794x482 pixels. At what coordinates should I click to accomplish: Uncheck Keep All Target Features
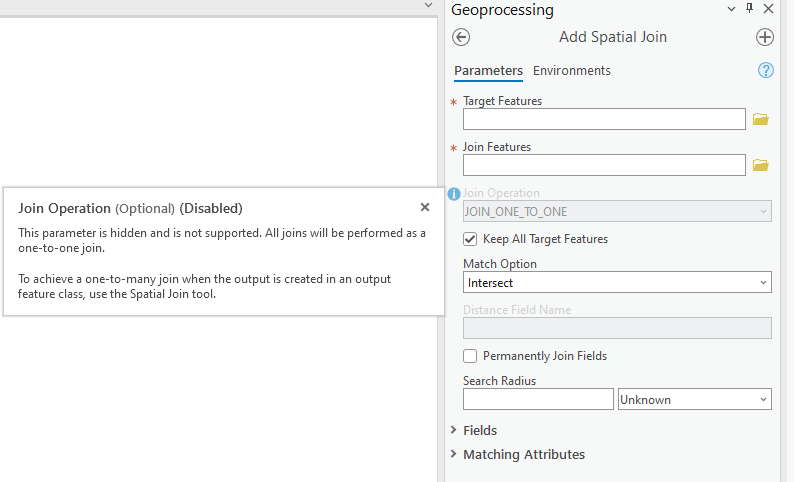(470, 239)
